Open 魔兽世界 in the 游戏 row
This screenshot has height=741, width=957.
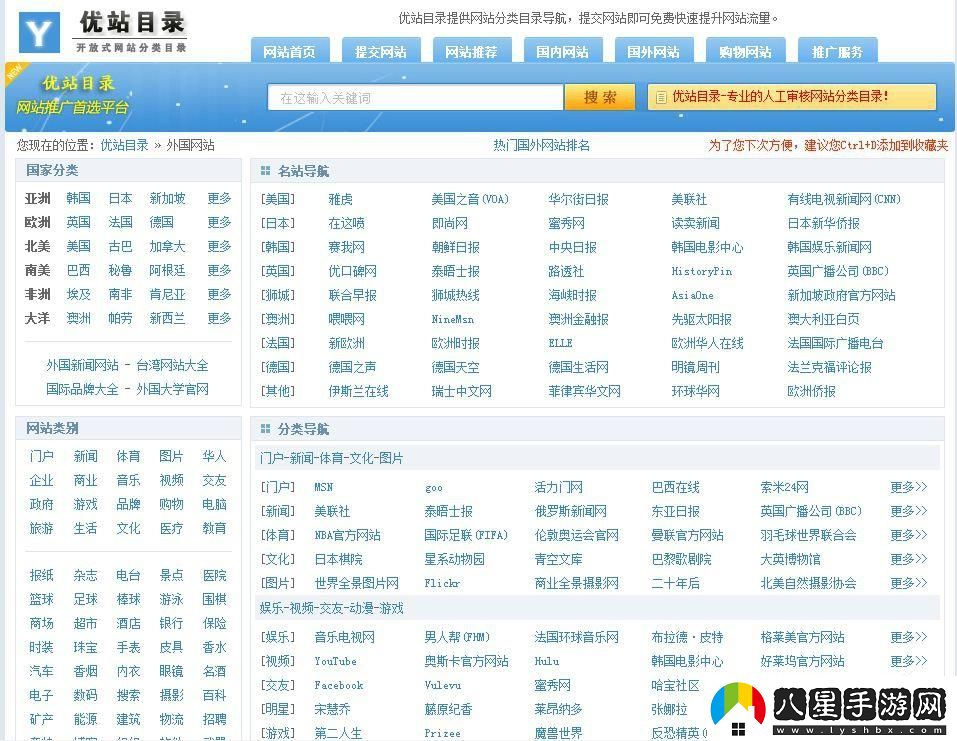558,733
